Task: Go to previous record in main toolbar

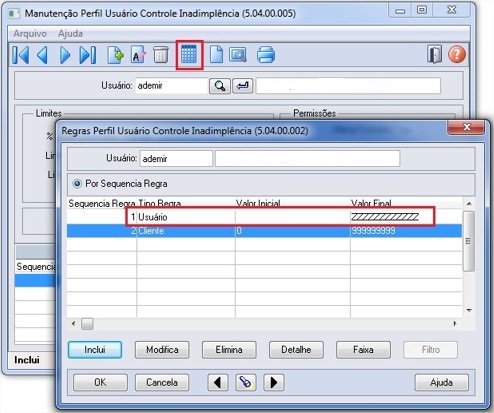Action: [x=42, y=55]
